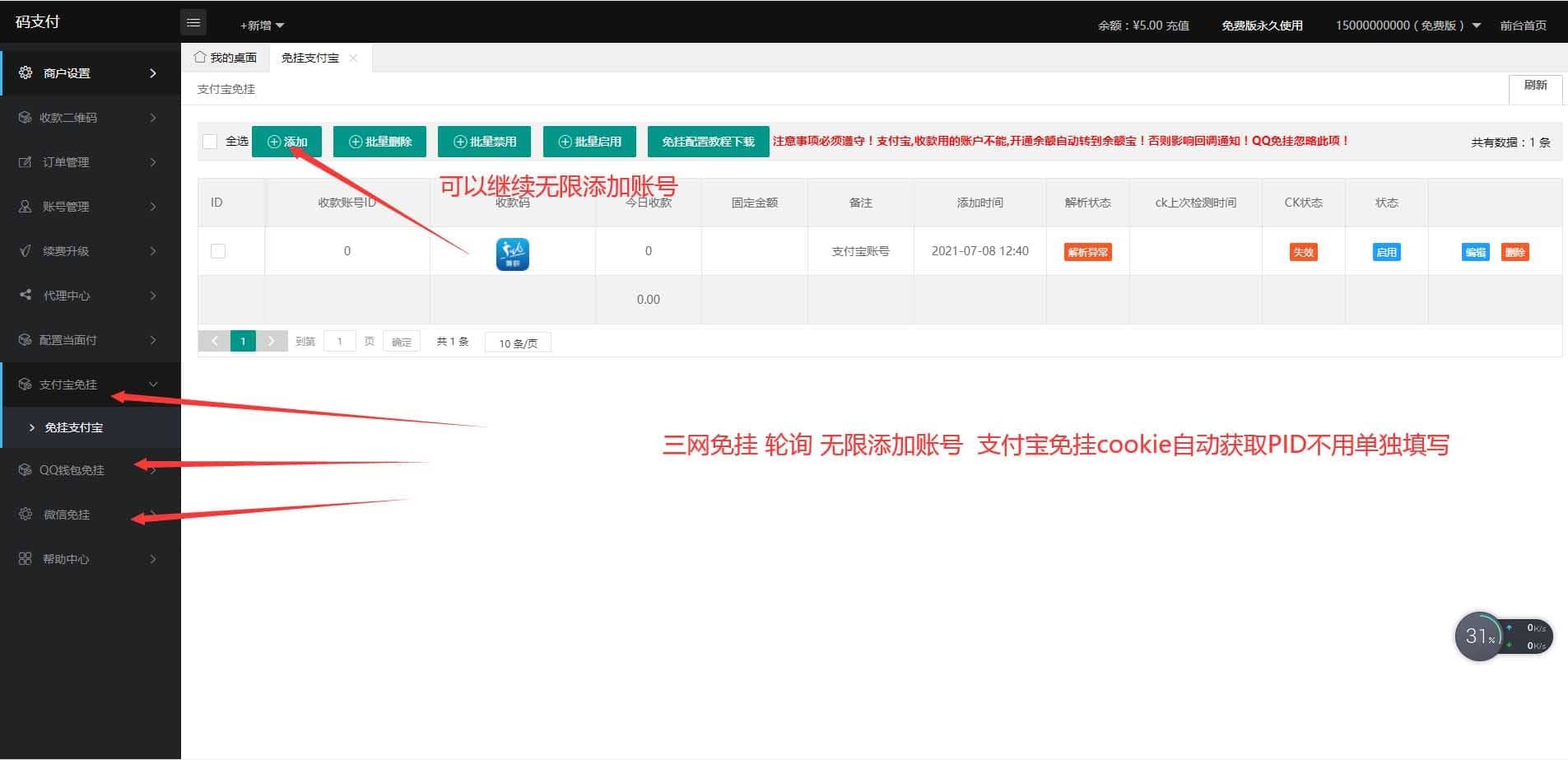Click the 商户设置 gear icon
1568x760 pixels.
[26, 72]
